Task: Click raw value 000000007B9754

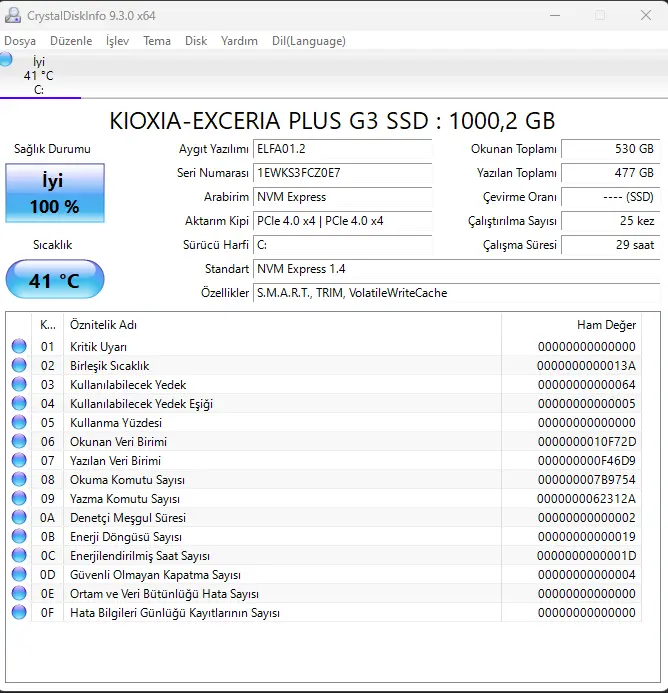Action: click(x=586, y=480)
